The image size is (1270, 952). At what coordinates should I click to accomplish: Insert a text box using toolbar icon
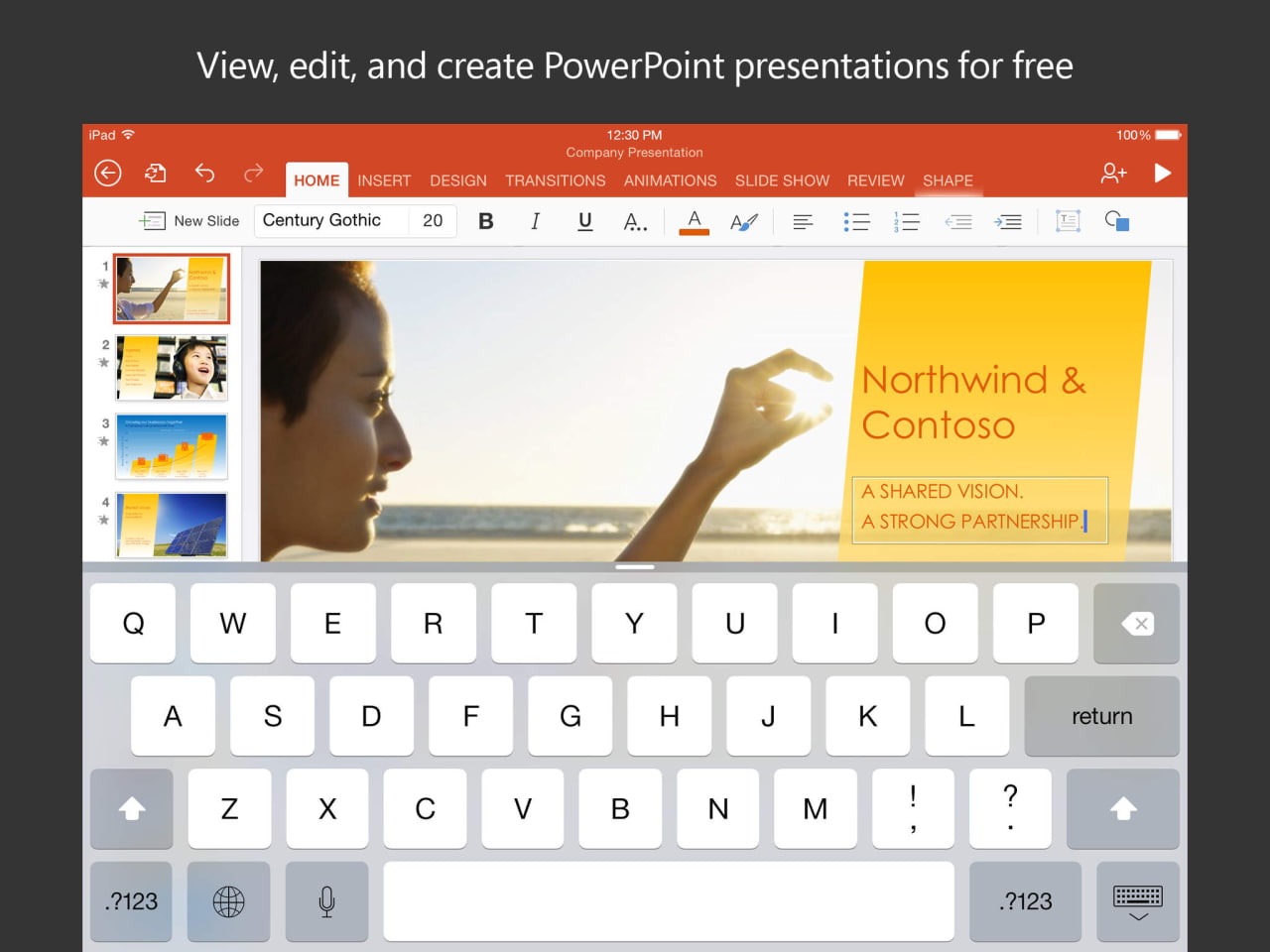(x=1068, y=221)
